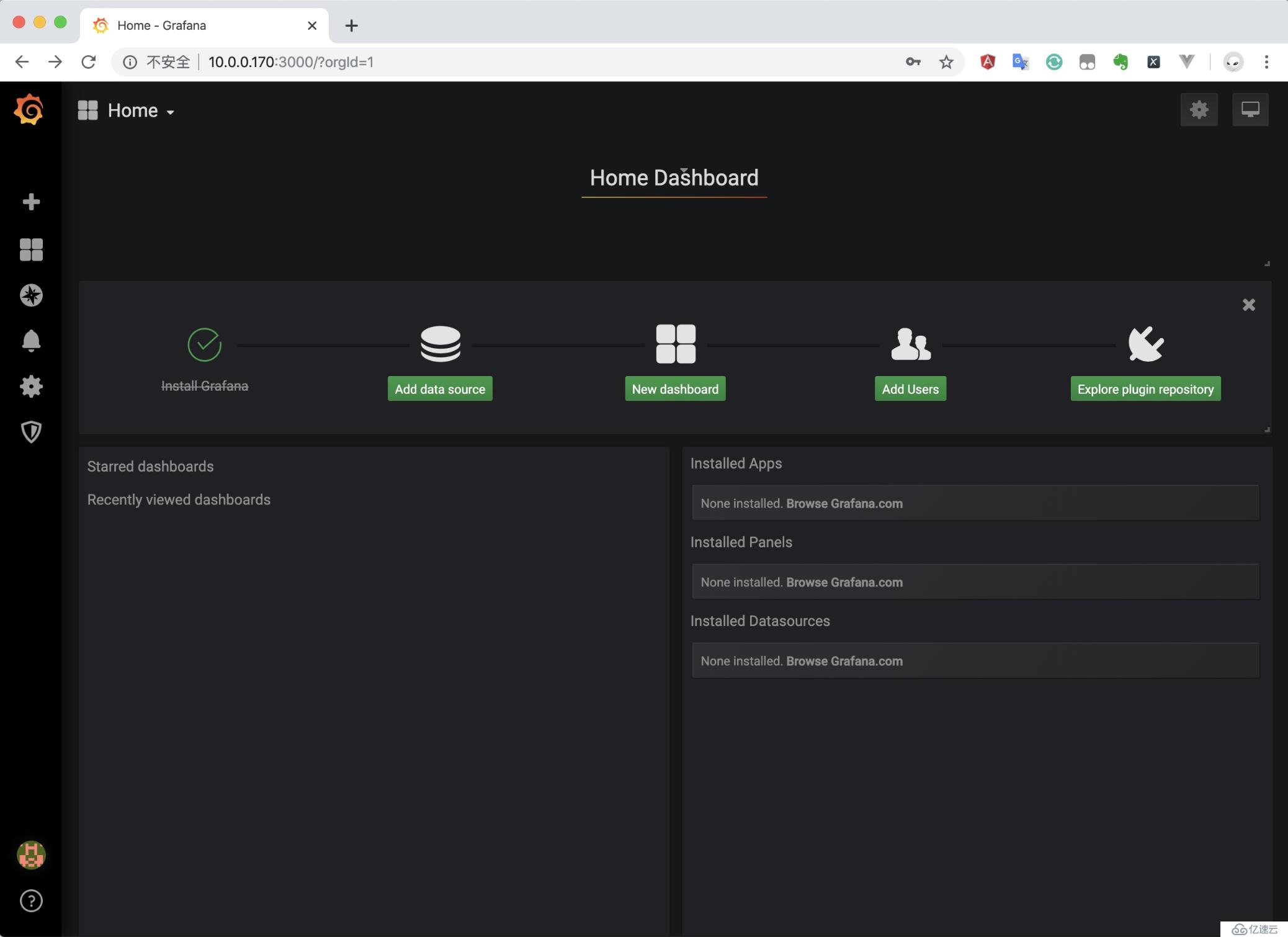Click Add data source button

[x=440, y=389]
